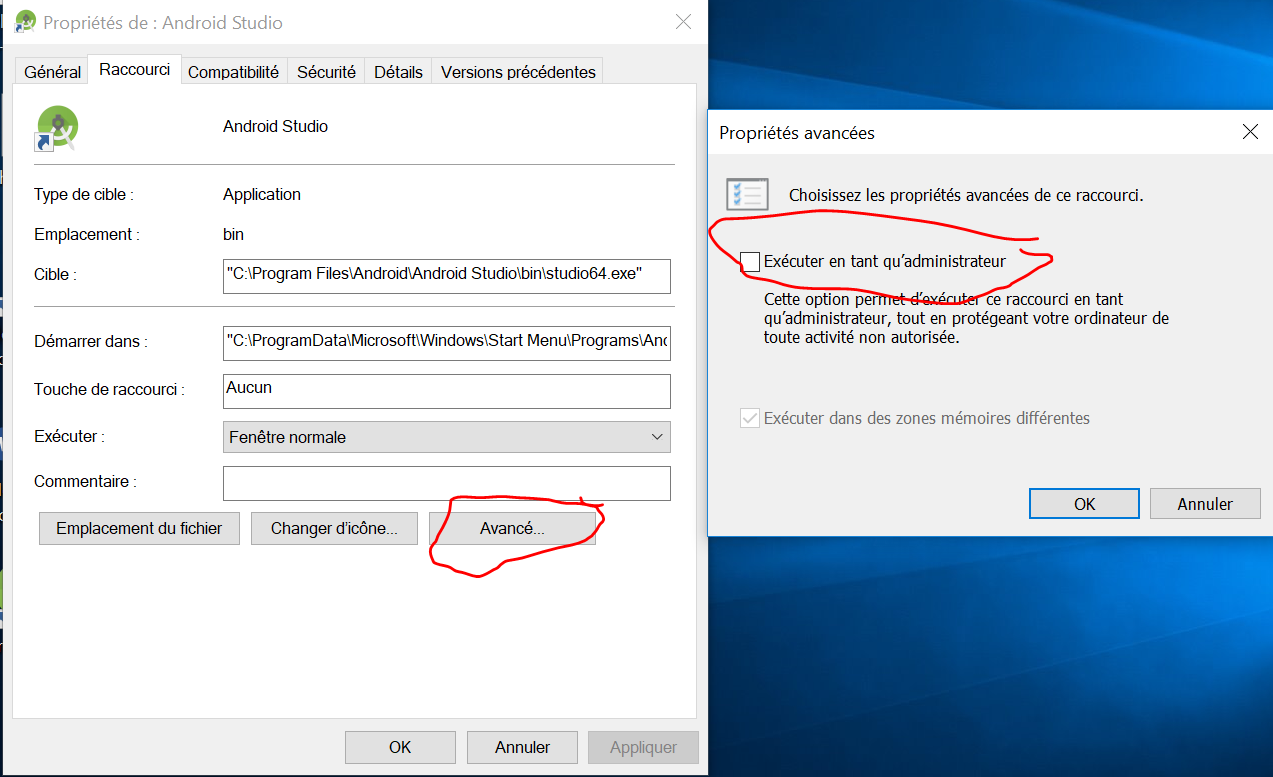Click Changer d'icône button
The height and width of the screenshot is (777, 1273).
click(x=334, y=528)
